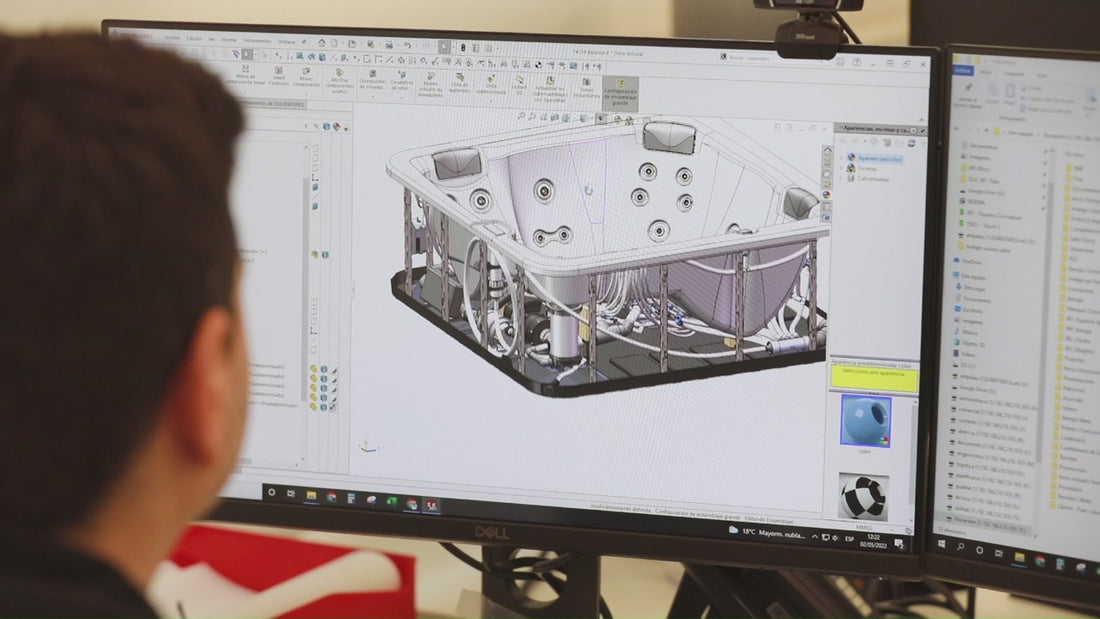The image size is (1100, 619).
Task: Open the Herramientas menu
Action: (x=257, y=39)
